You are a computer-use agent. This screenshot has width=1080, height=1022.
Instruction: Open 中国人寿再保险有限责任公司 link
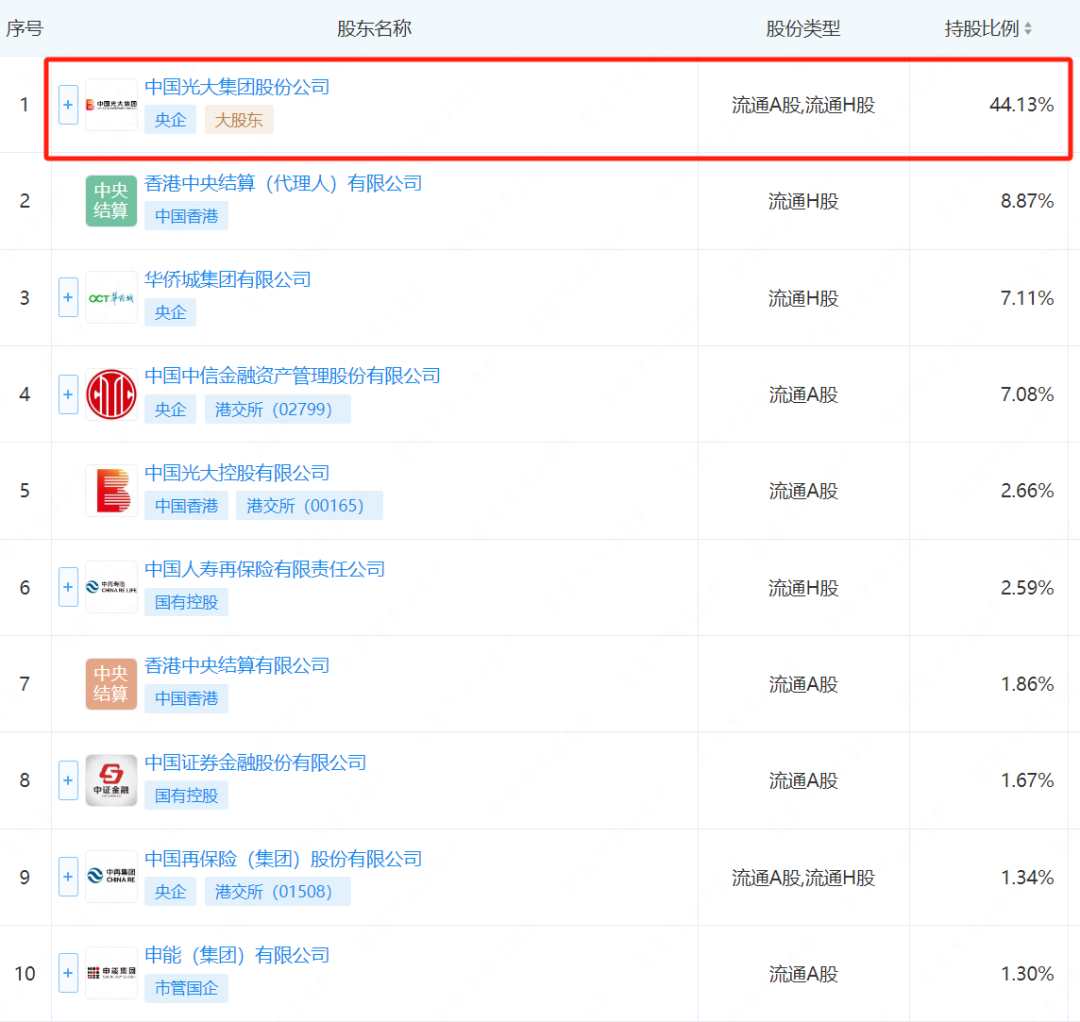(264, 569)
